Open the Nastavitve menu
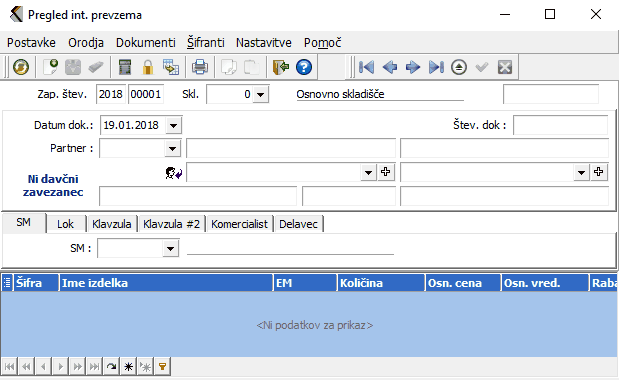The image size is (619, 380). tap(264, 43)
